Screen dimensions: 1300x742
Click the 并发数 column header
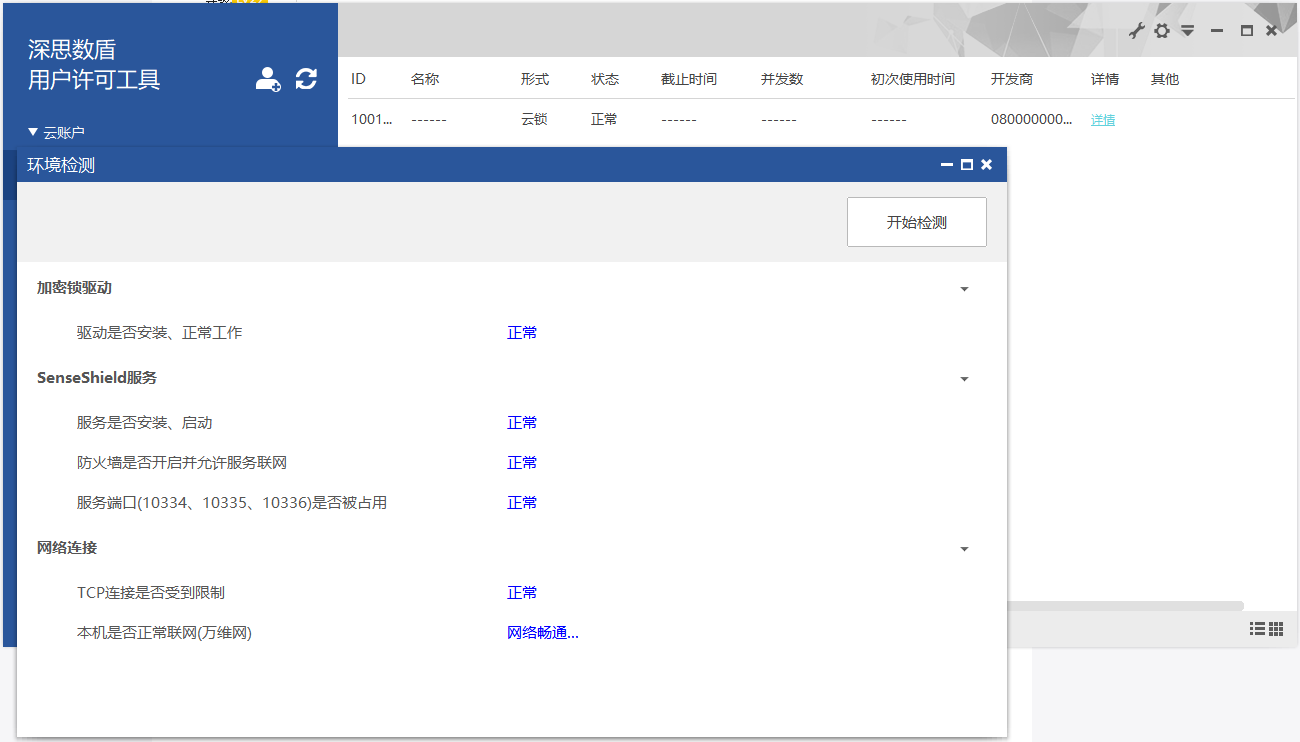click(x=782, y=79)
